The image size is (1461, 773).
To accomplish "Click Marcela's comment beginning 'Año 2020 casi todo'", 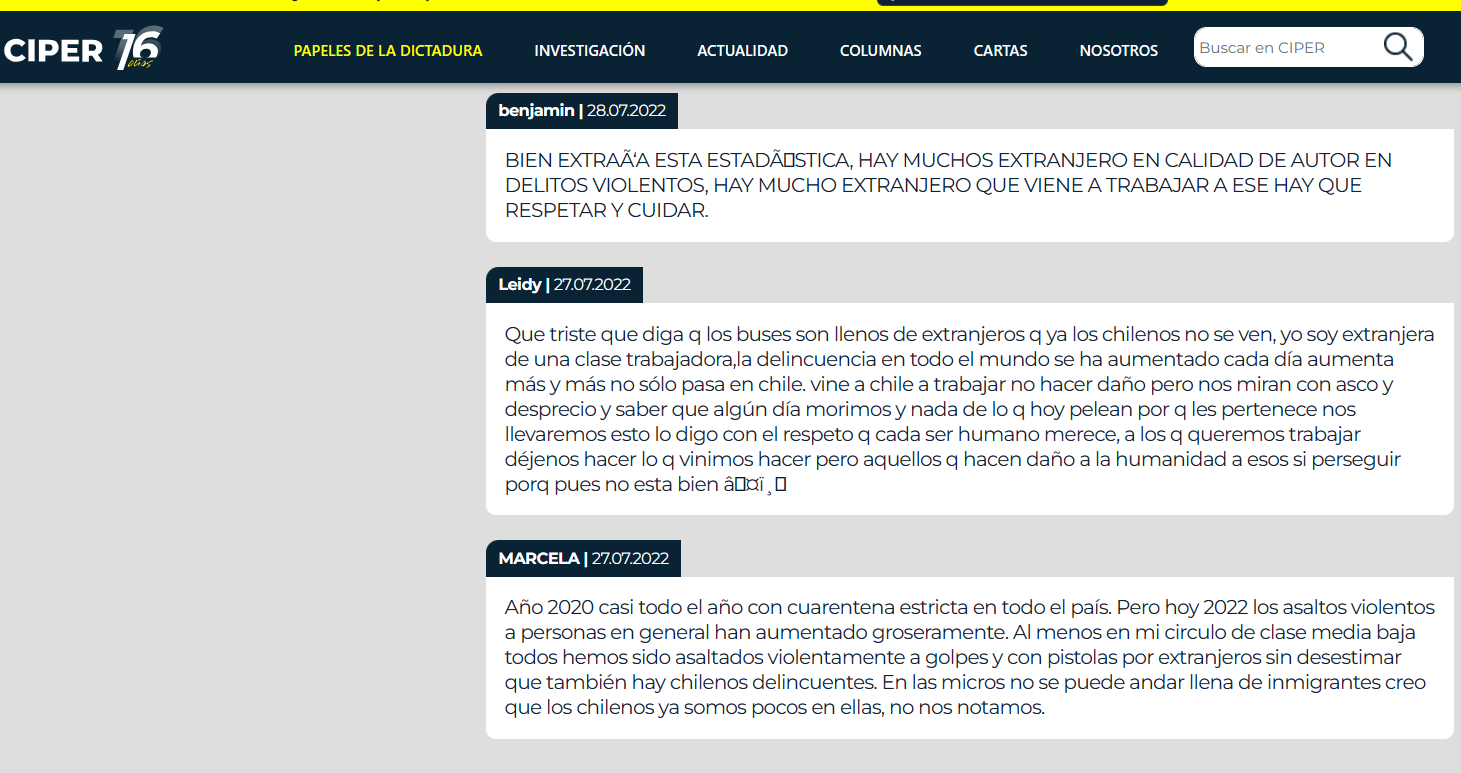I will pyautogui.click(x=969, y=658).
